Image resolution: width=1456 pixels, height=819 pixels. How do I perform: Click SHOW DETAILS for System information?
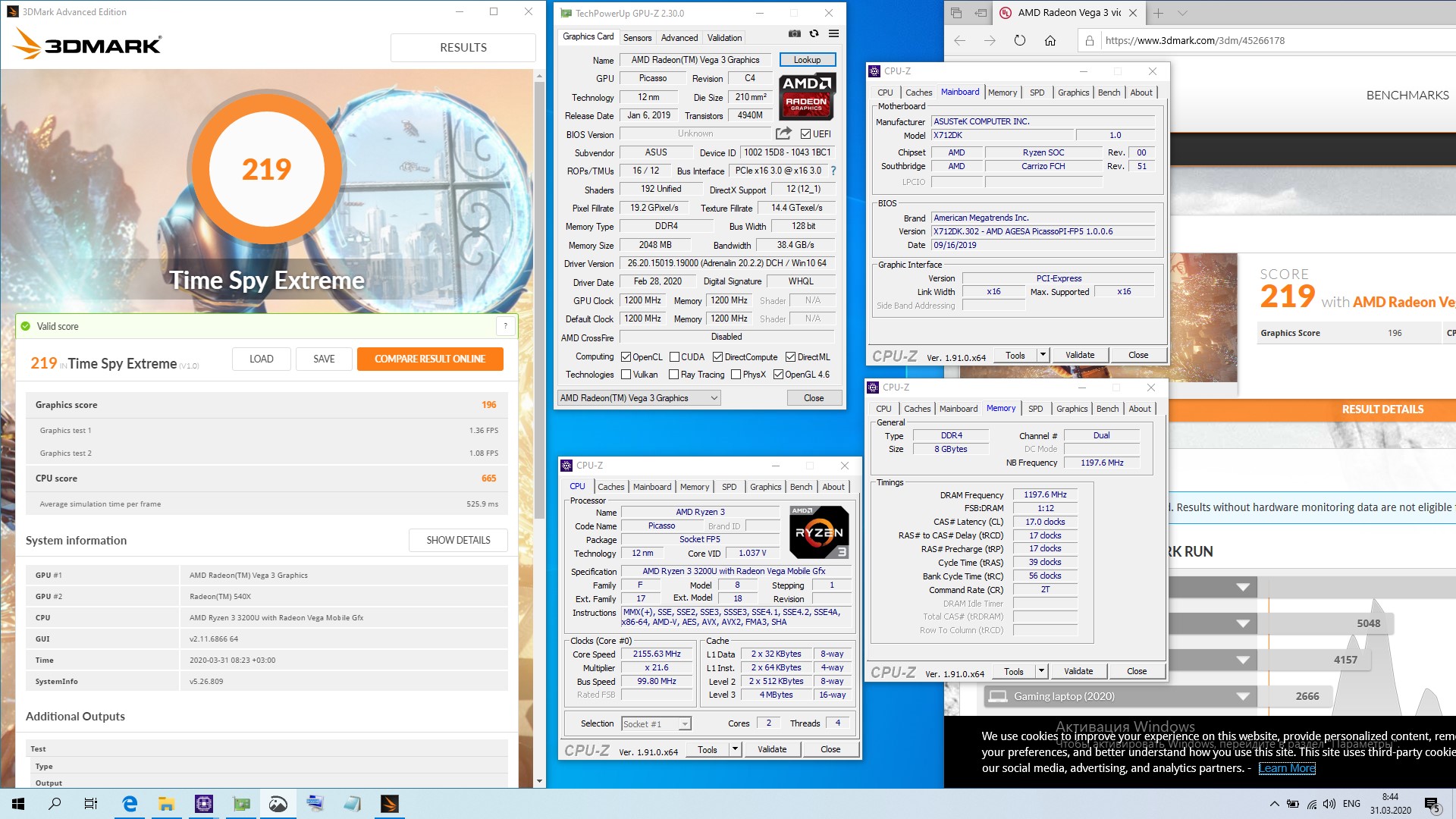pyautogui.click(x=458, y=540)
